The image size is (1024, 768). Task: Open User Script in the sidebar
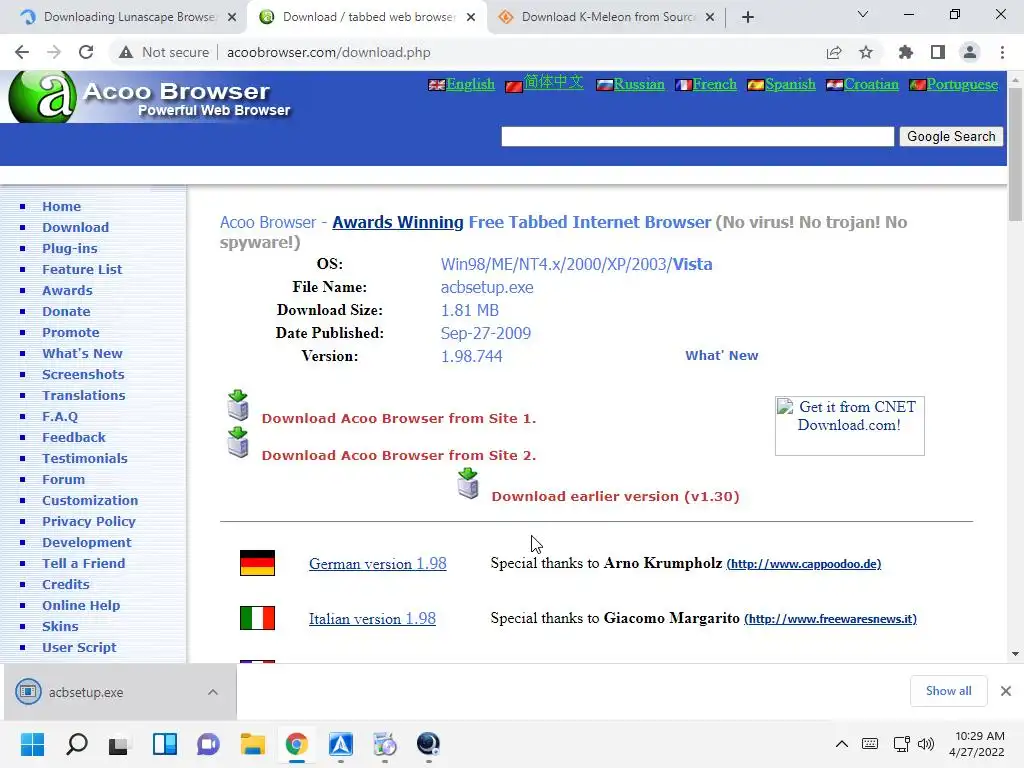pos(79,647)
